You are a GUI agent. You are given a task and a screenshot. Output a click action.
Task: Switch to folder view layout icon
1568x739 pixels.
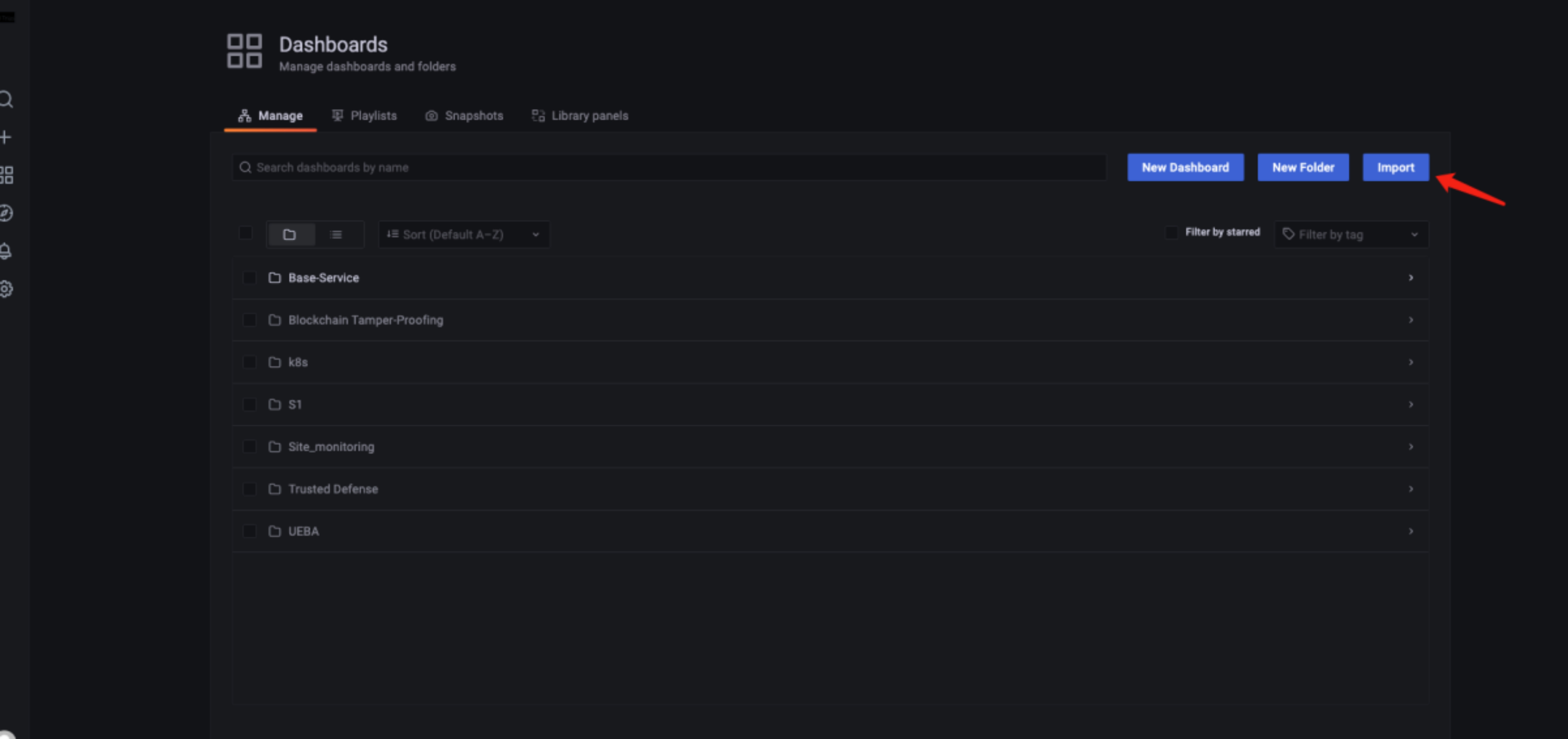click(290, 234)
